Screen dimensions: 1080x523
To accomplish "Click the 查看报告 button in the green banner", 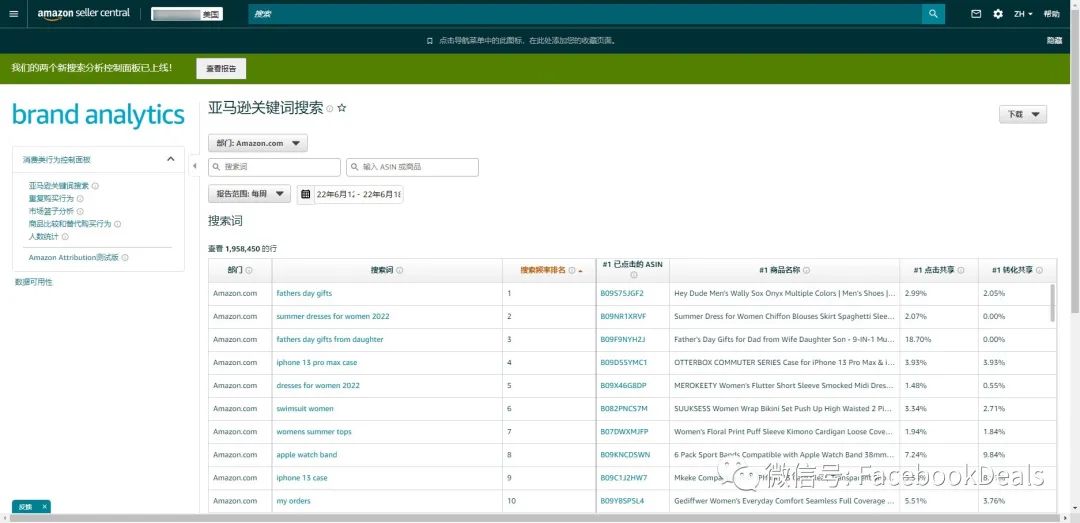I will click(x=221, y=69).
